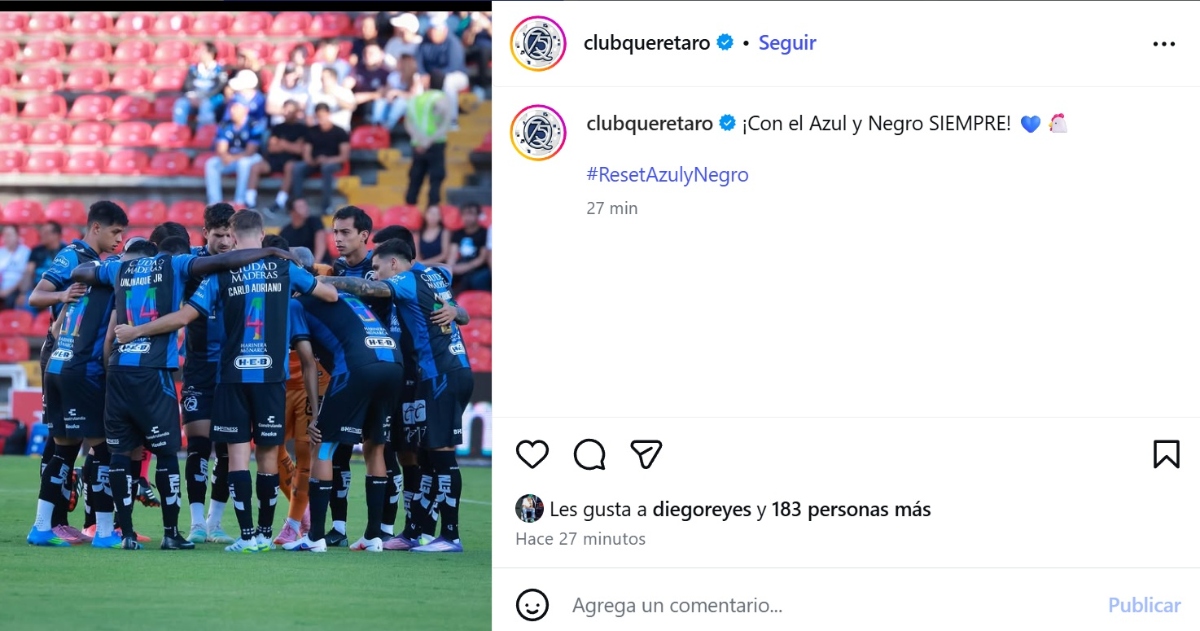Like the post with the heart icon
Screen dimensions: 1200x631
(x=532, y=454)
